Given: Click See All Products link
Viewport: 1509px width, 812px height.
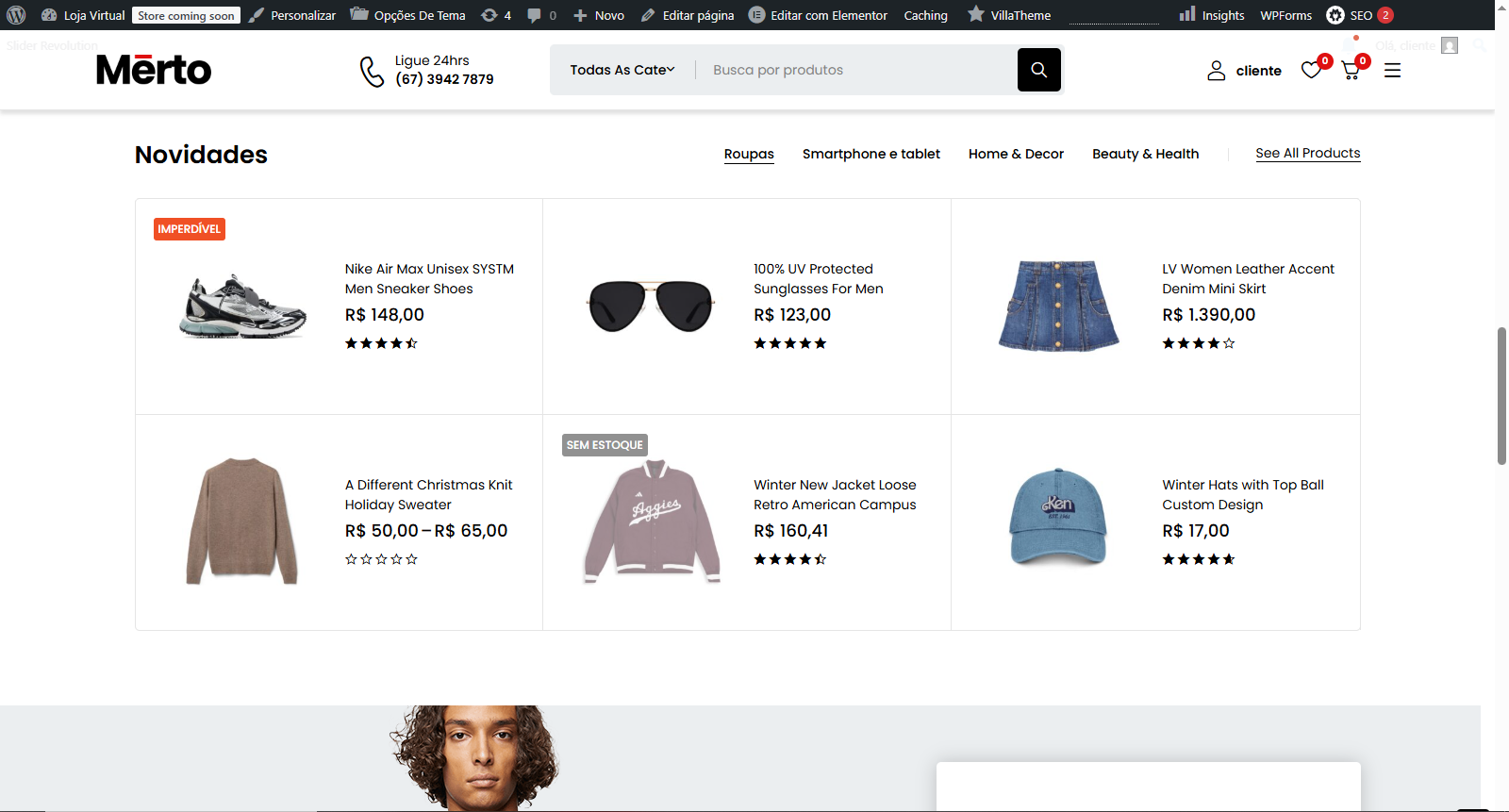Looking at the screenshot, I should tap(1308, 153).
